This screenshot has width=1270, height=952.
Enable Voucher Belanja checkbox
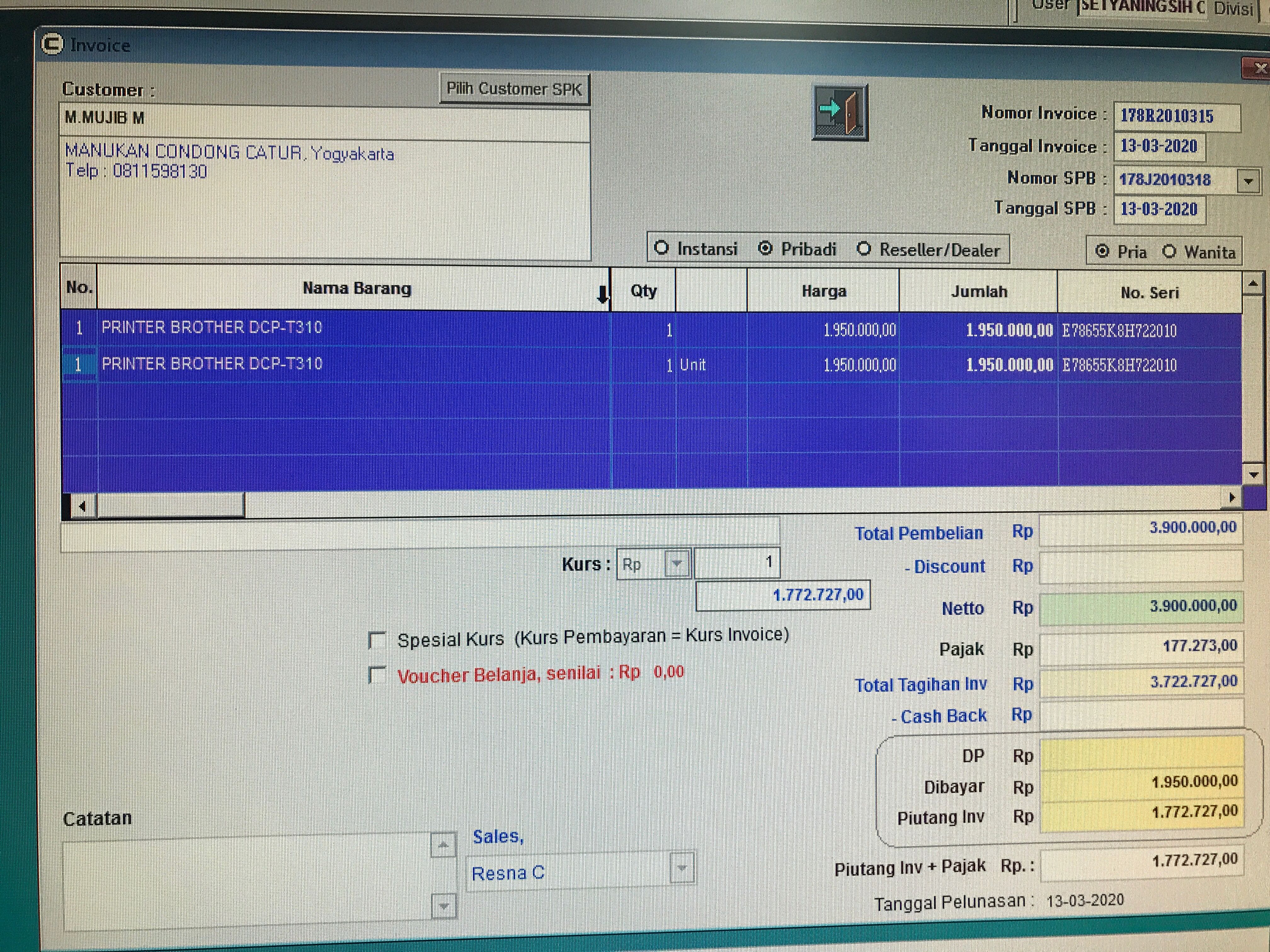coord(377,675)
